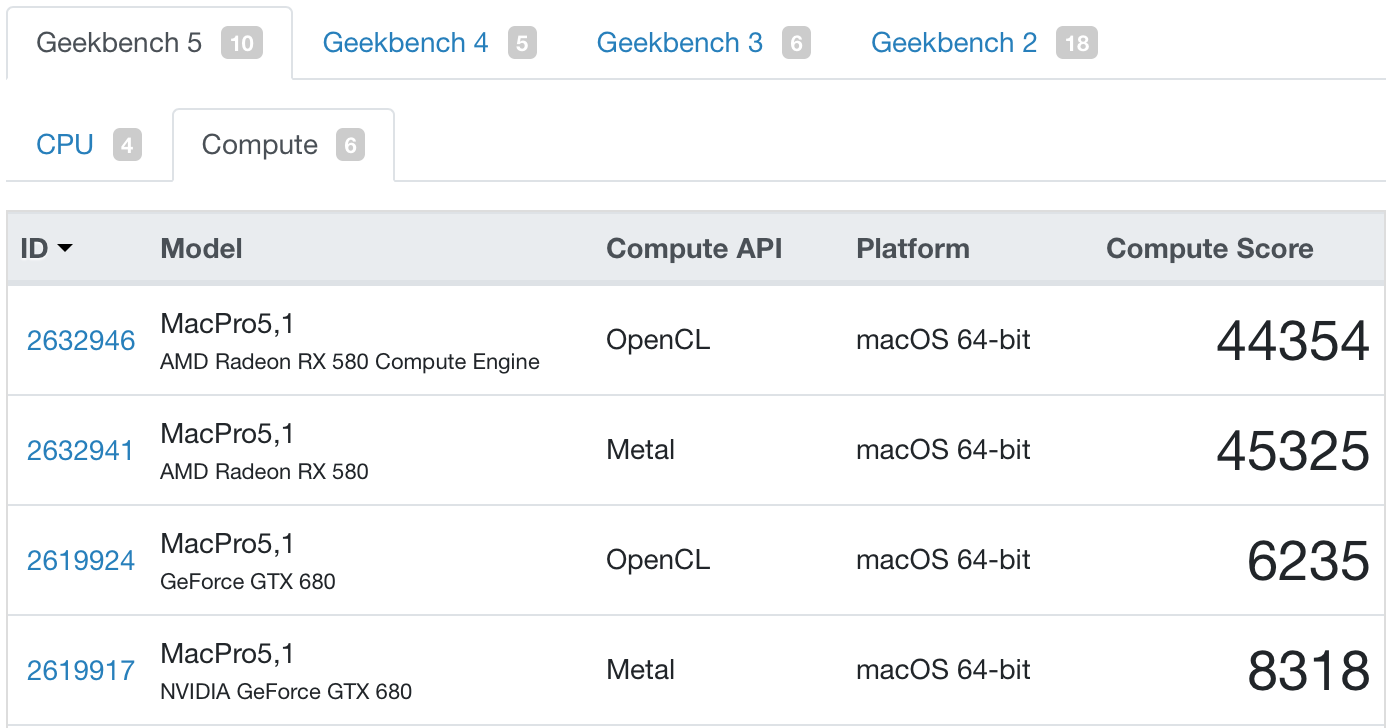Select the Compute results tab
The height and width of the screenshot is (728, 1386).
283,145
